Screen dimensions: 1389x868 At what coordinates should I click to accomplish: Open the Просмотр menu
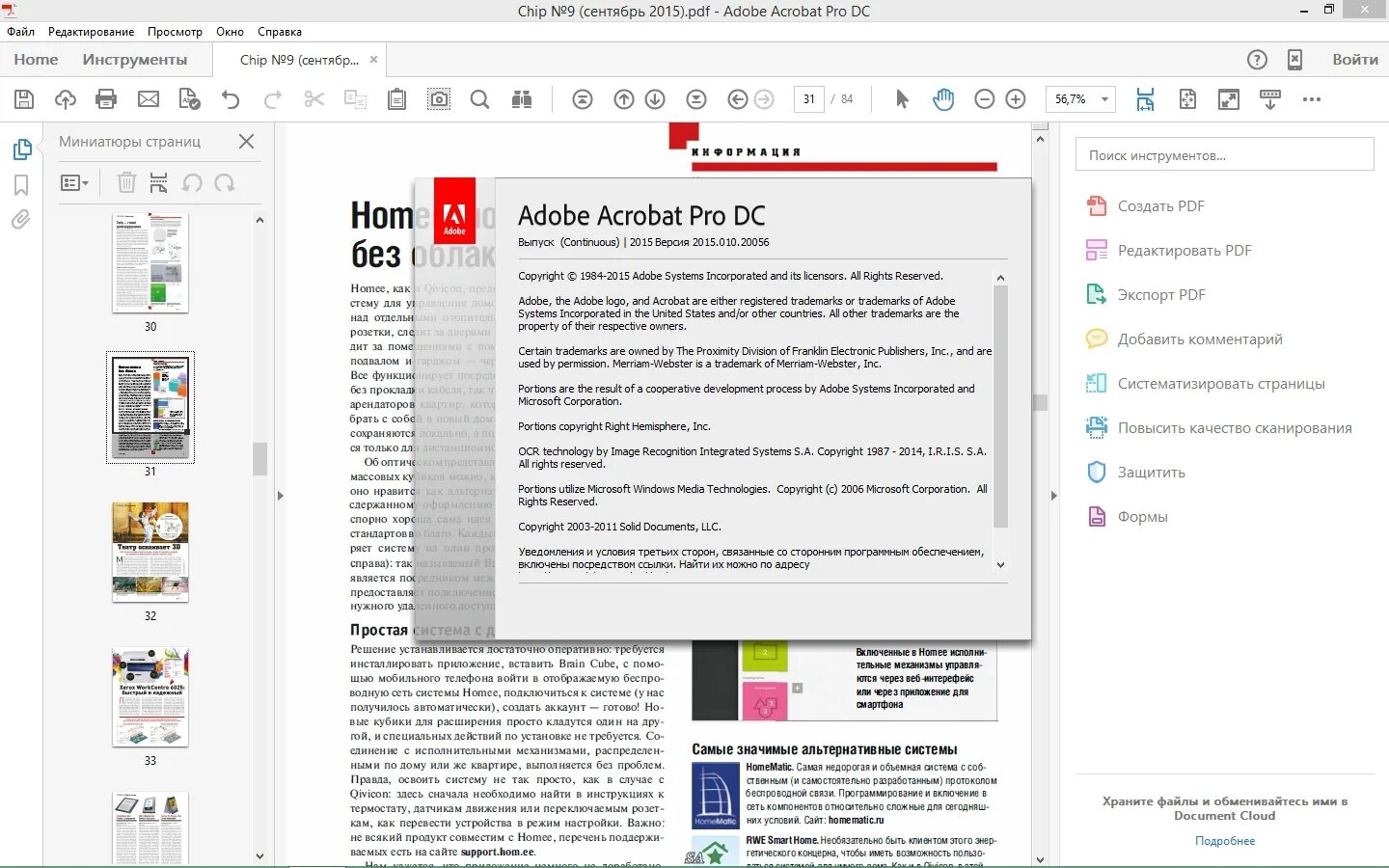pyautogui.click(x=175, y=32)
